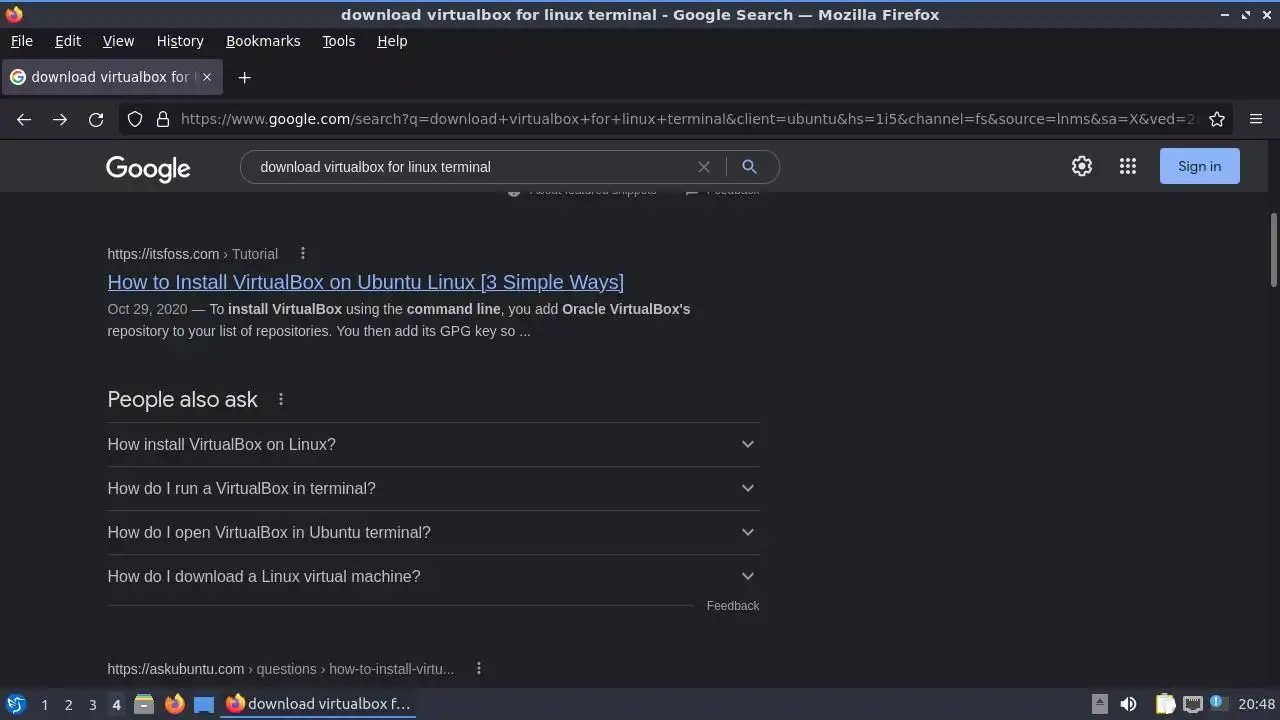This screenshot has height=720, width=1280.
Task: Open the File menu
Action: (21, 41)
